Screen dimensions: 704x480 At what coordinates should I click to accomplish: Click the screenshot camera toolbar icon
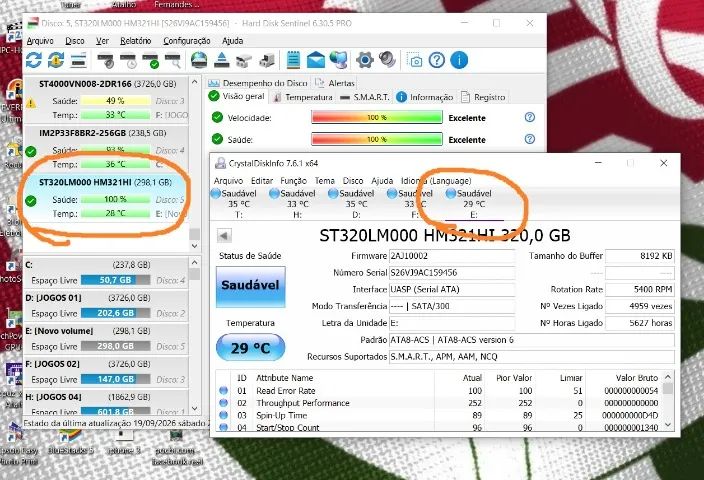pyautogui.click(x=414, y=60)
